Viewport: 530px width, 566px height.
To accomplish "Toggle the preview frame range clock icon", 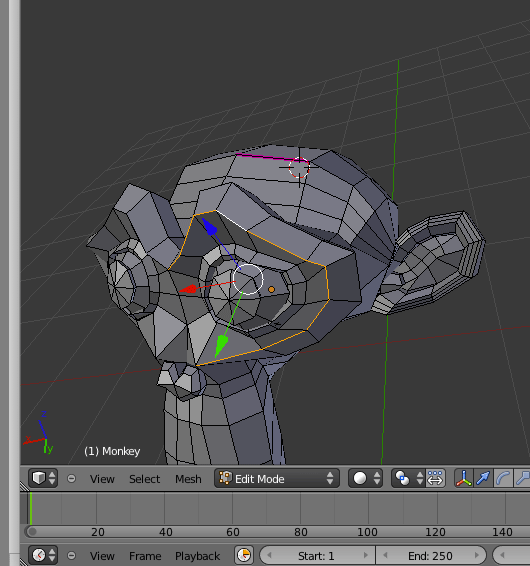I will click(x=244, y=555).
